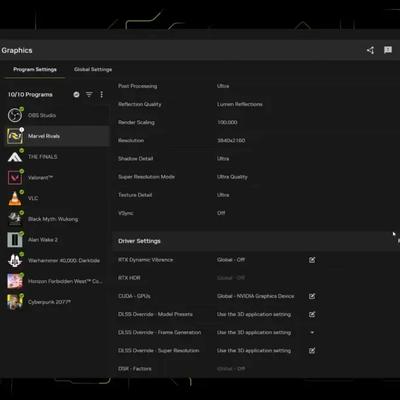Switch to the Global Settings tab
The image size is (400, 400).
click(93, 69)
